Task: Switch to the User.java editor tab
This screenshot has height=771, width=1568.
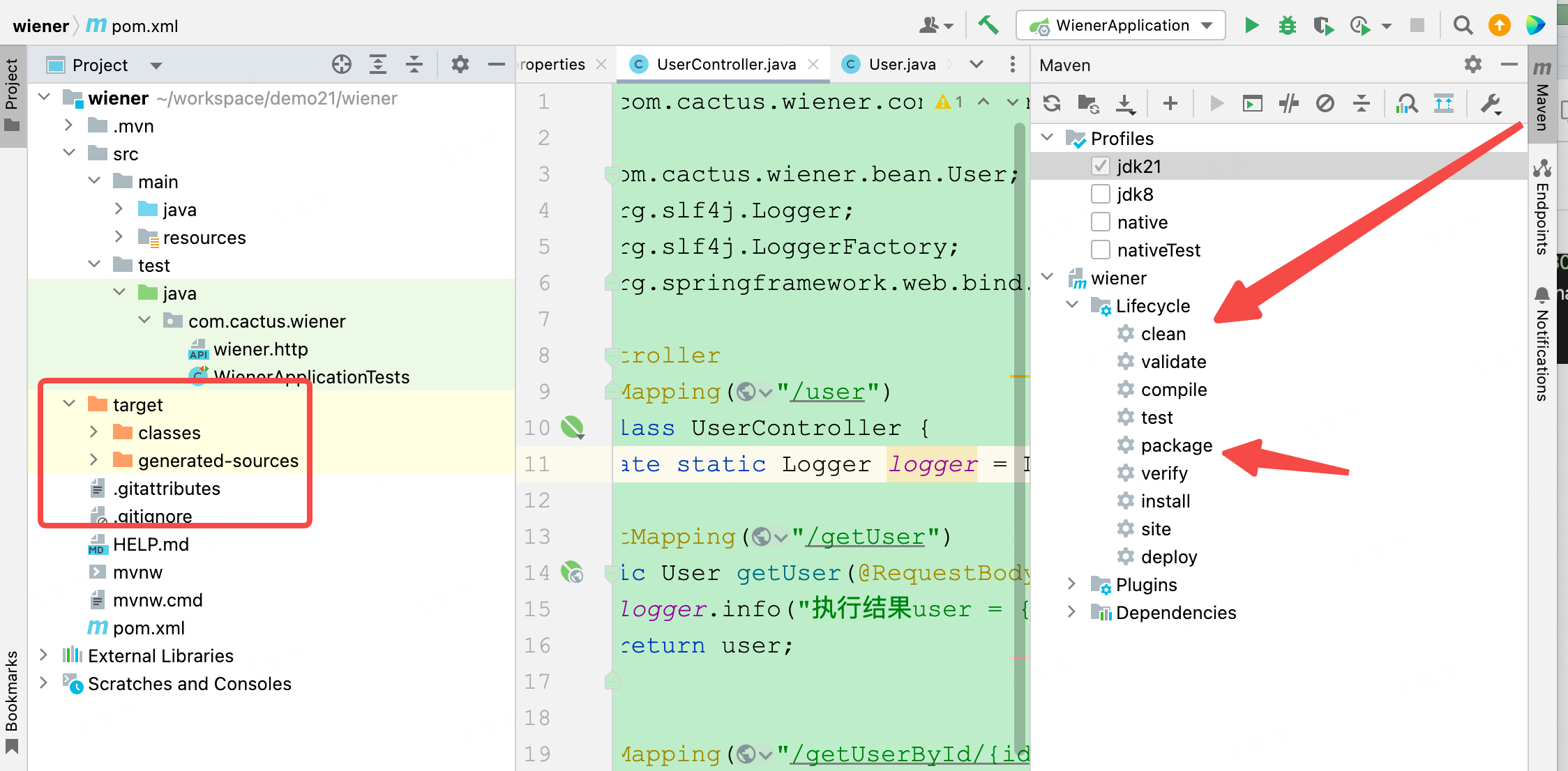Action: click(x=900, y=65)
